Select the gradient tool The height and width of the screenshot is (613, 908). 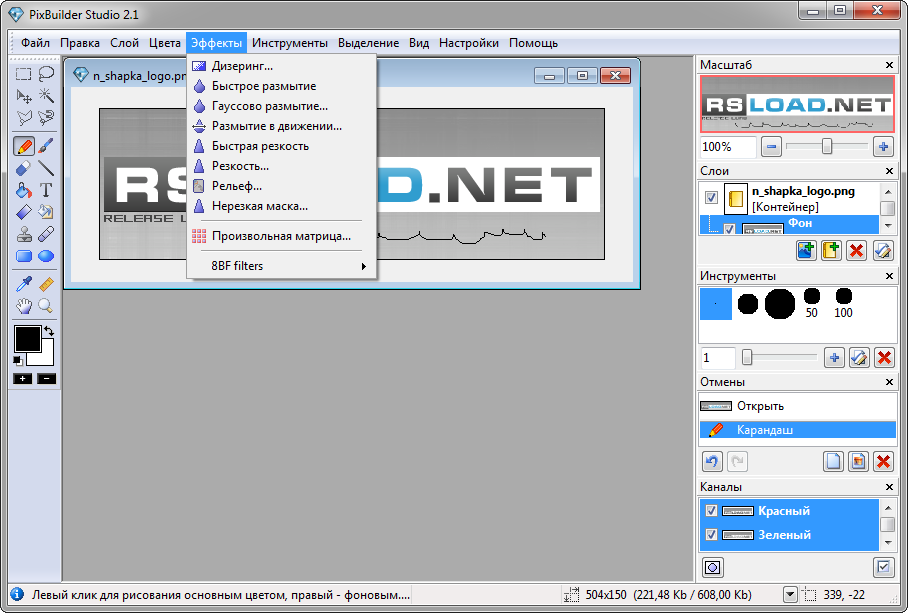click(x=24, y=212)
